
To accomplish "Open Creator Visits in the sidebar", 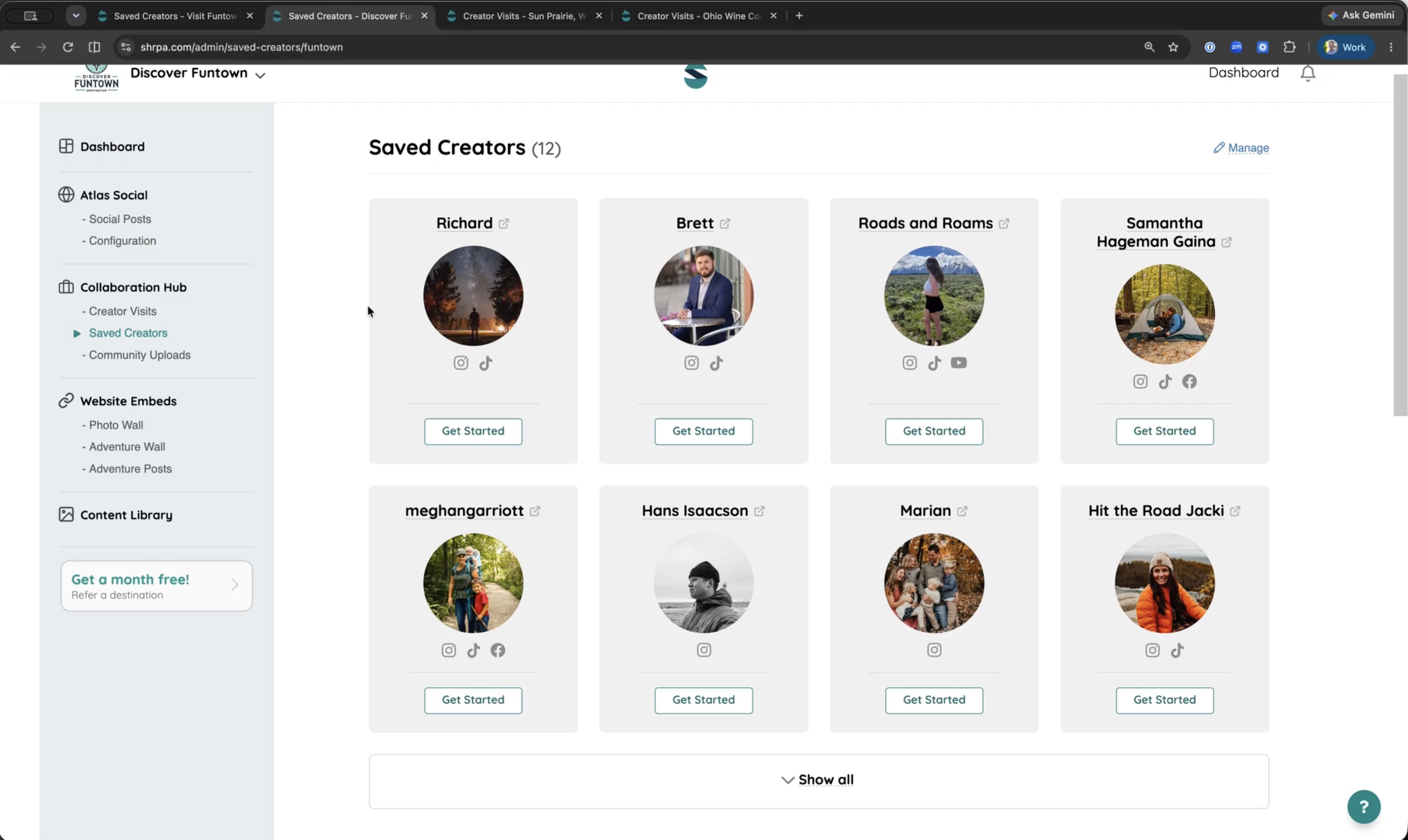I will pos(122,311).
